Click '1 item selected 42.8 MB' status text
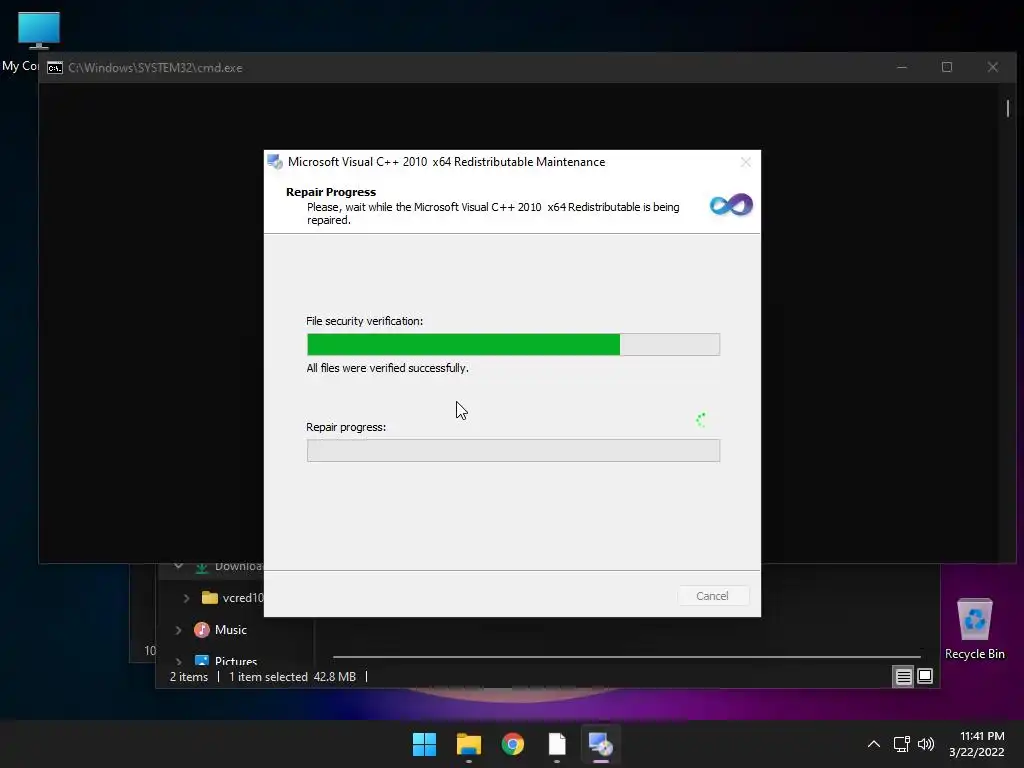The width and height of the screenshot is (1024, 768). click(x=293, y=677)
